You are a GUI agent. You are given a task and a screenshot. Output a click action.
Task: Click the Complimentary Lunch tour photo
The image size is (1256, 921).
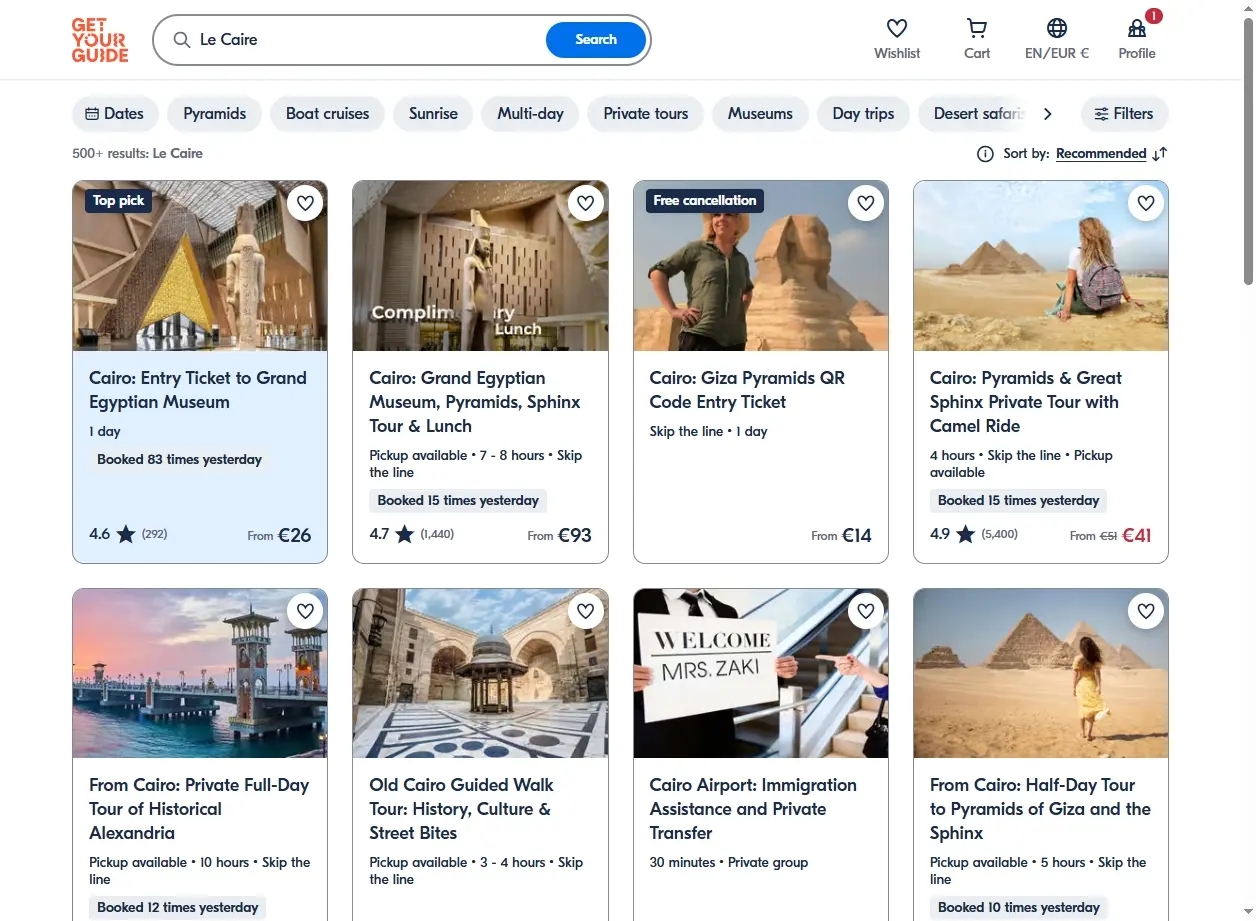480,266
